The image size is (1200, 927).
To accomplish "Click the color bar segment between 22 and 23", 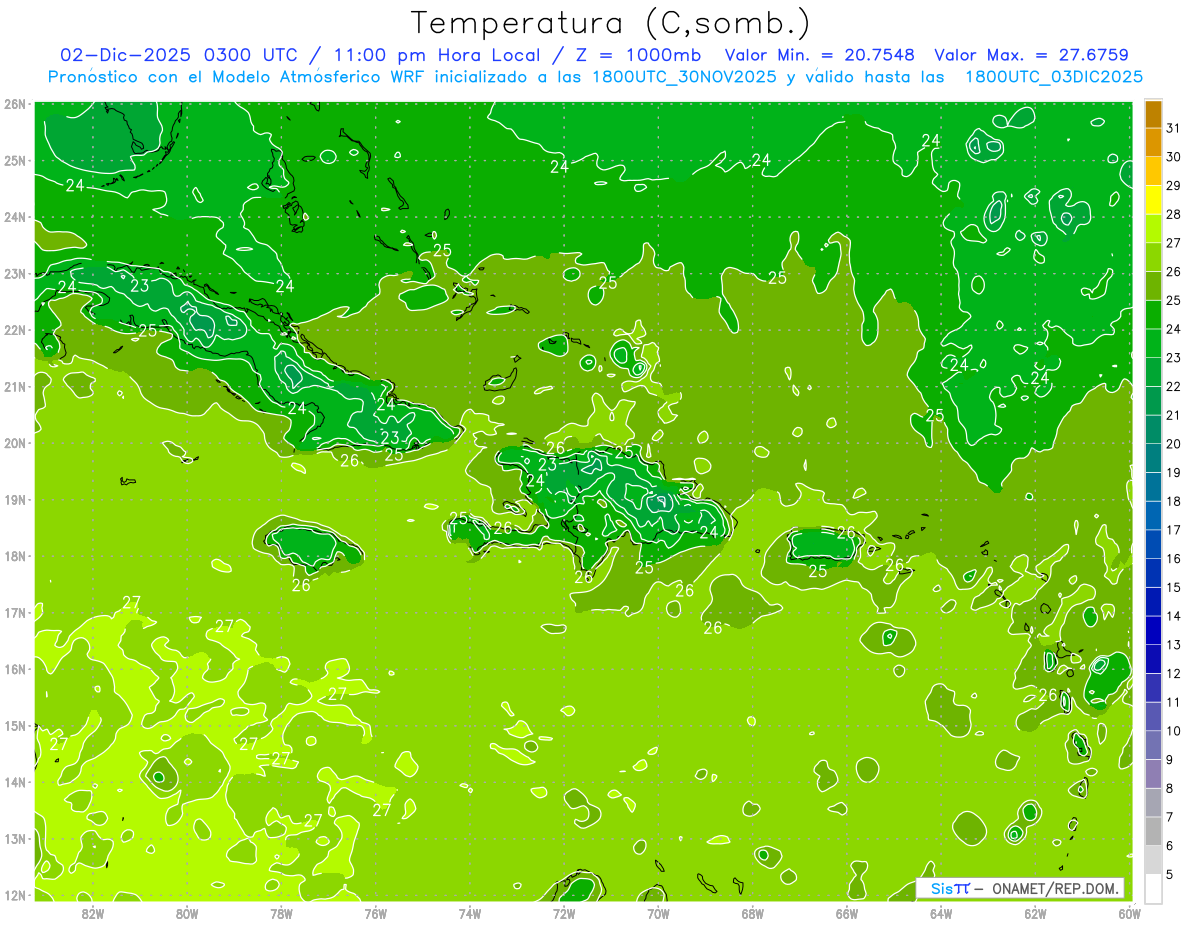I will tap(1153, 372).
